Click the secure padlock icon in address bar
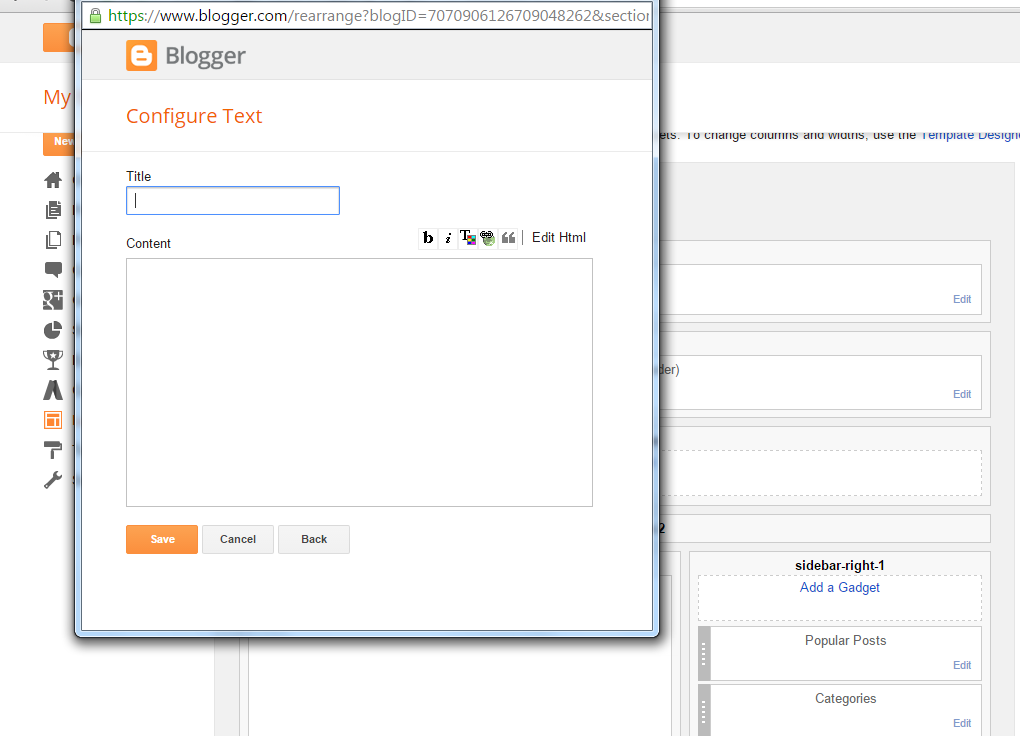 coord(95,16)
